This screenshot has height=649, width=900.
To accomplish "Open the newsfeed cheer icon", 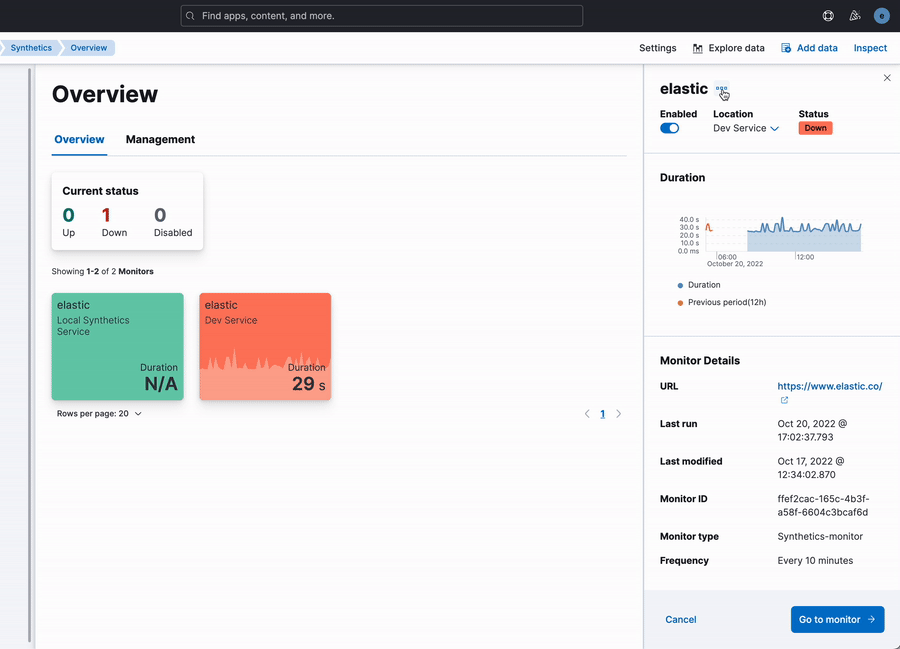I will [x=855, y=16].
